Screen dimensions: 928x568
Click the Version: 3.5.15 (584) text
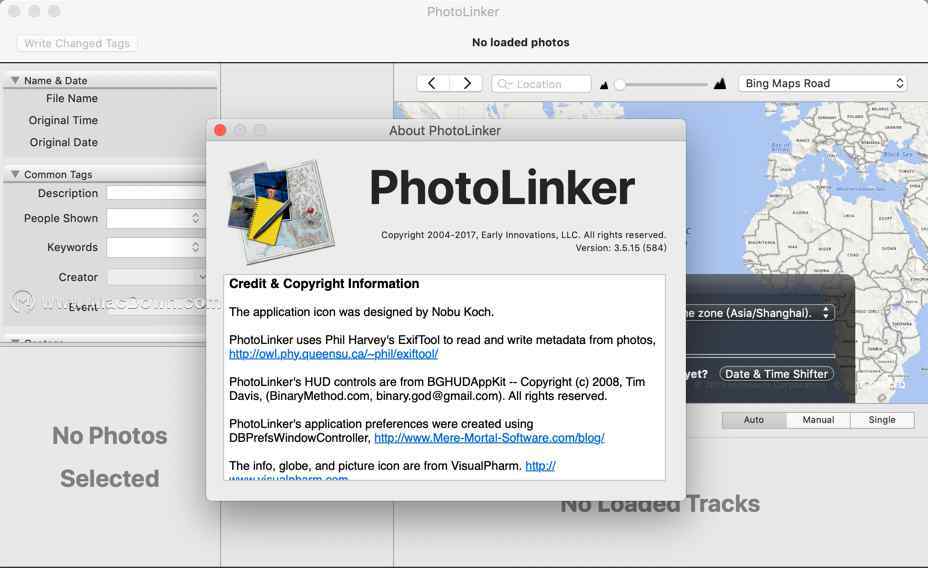(621, 248)
